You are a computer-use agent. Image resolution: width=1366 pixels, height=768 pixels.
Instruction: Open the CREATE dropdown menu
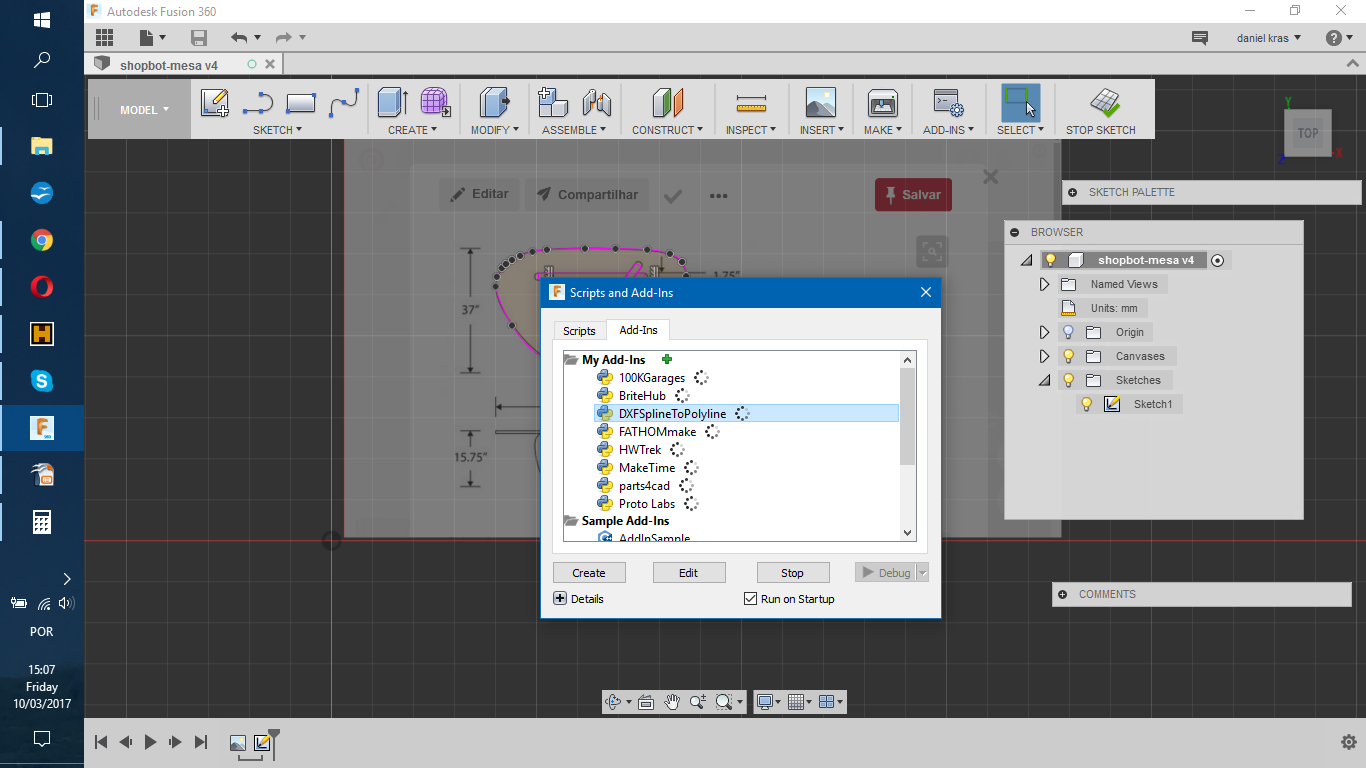coord(413,130)
